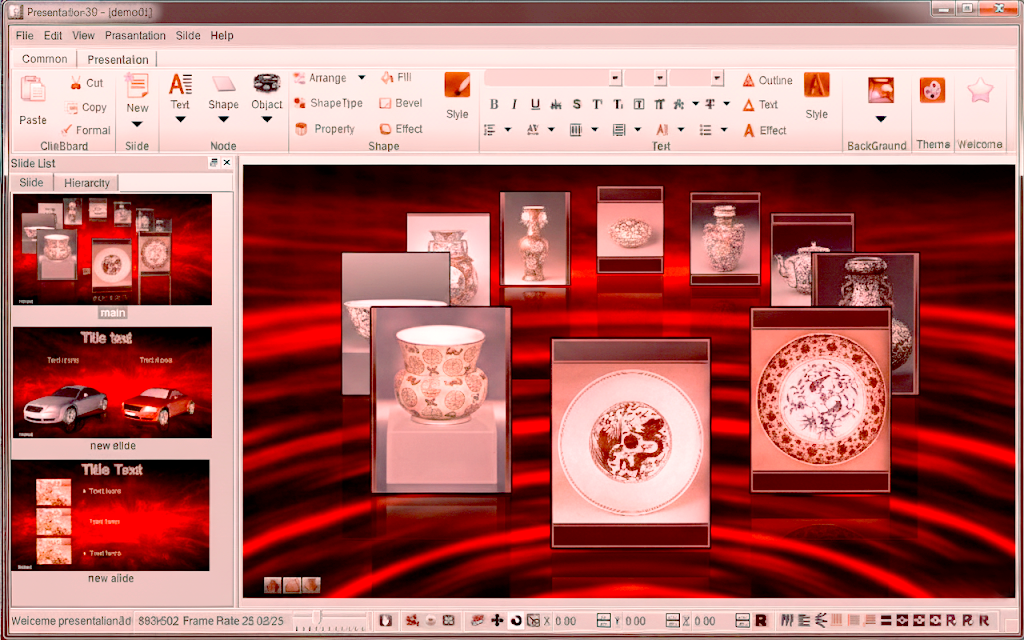Toggle italic text formatting
The height and width of the screenshot is (640, 1024).
pyautogui.click(x=513, y=103)
